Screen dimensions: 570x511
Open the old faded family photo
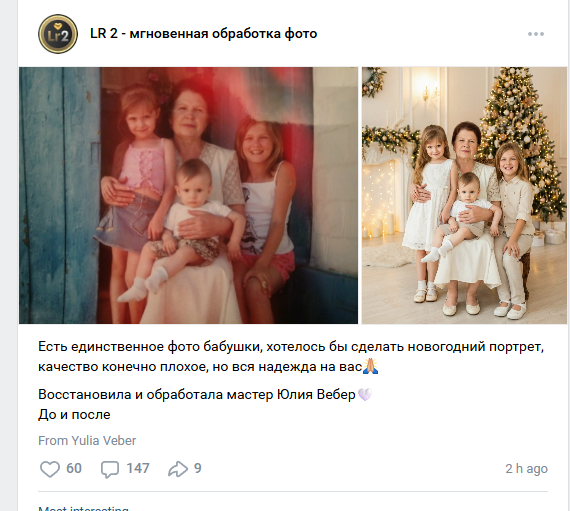click(188, 195)
